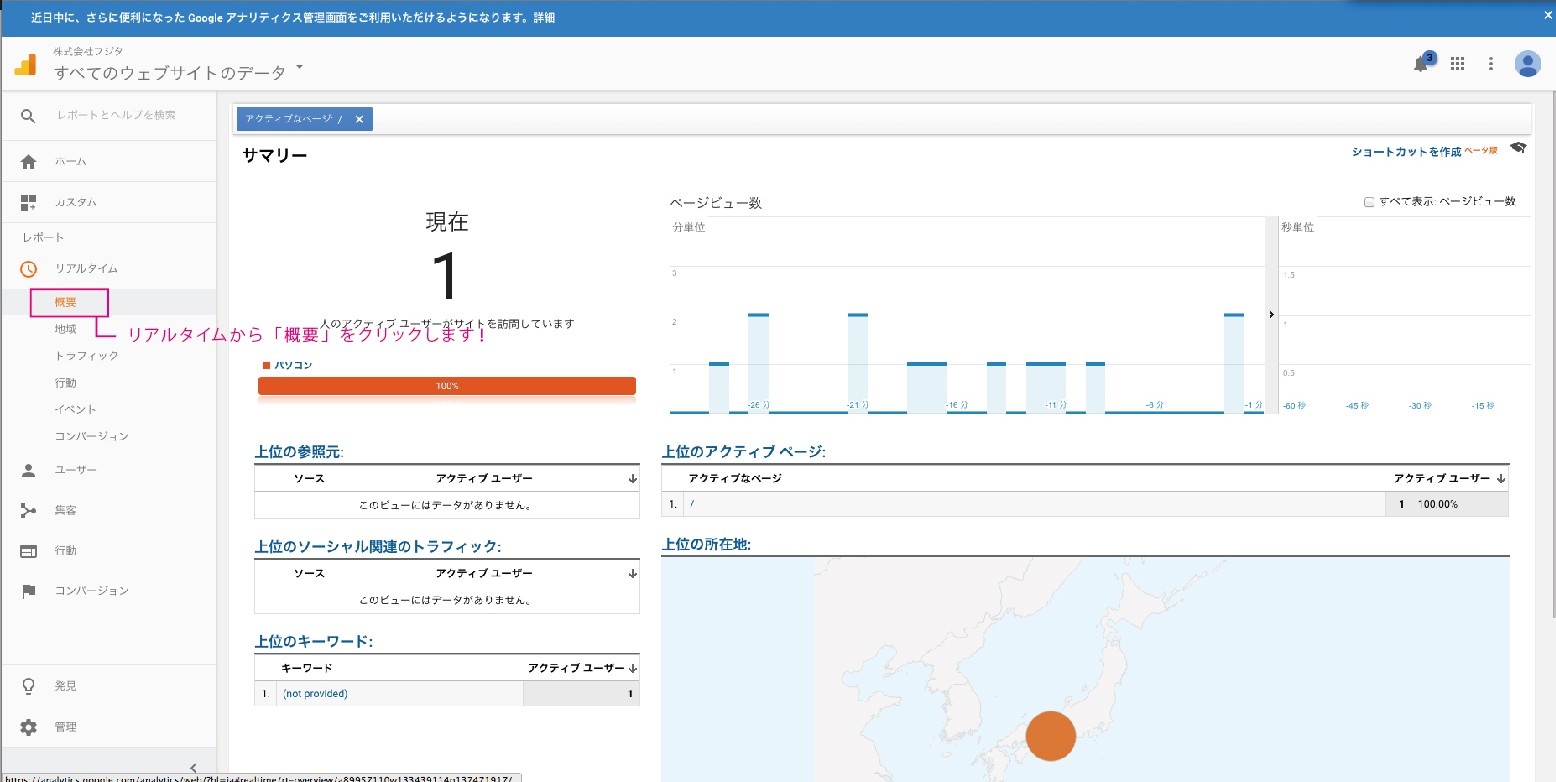Click the コンバージョン flag icon
1556x782 pixels.
click(28, 591)
